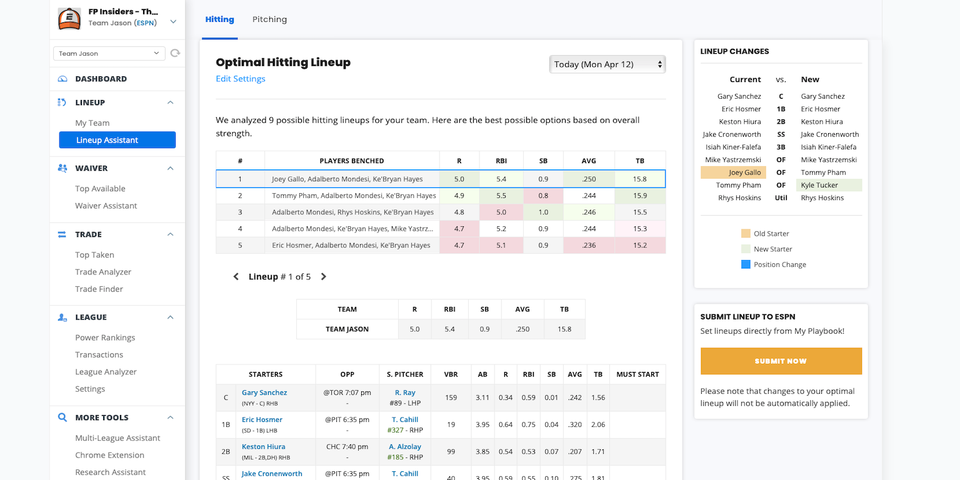The height and width of the screenshot is (480, 960).
Task: Open Eric Hosmer player link in starters
Action: pos(262,419)
